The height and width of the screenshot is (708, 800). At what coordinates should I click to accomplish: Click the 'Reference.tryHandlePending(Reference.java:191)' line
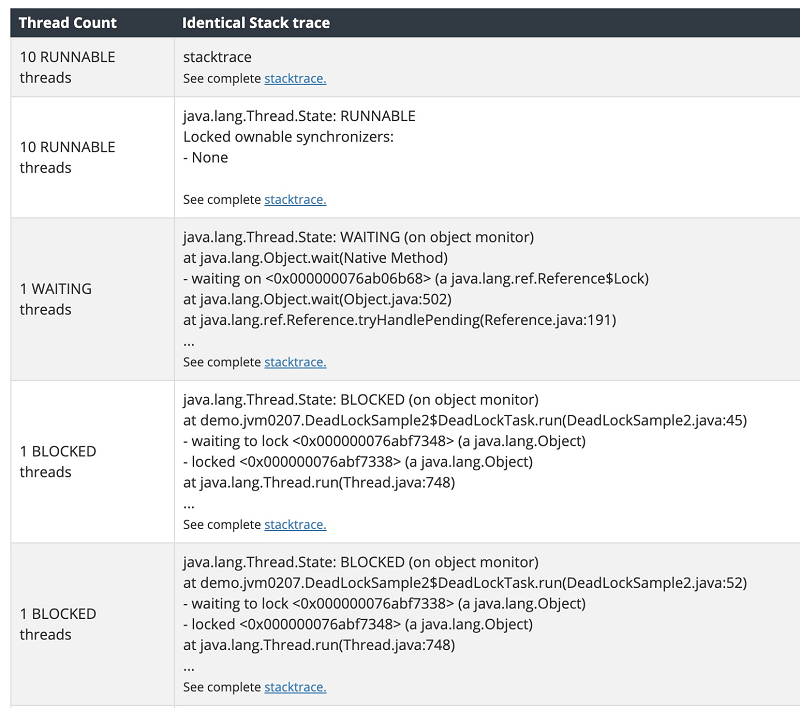click(399, 320)
